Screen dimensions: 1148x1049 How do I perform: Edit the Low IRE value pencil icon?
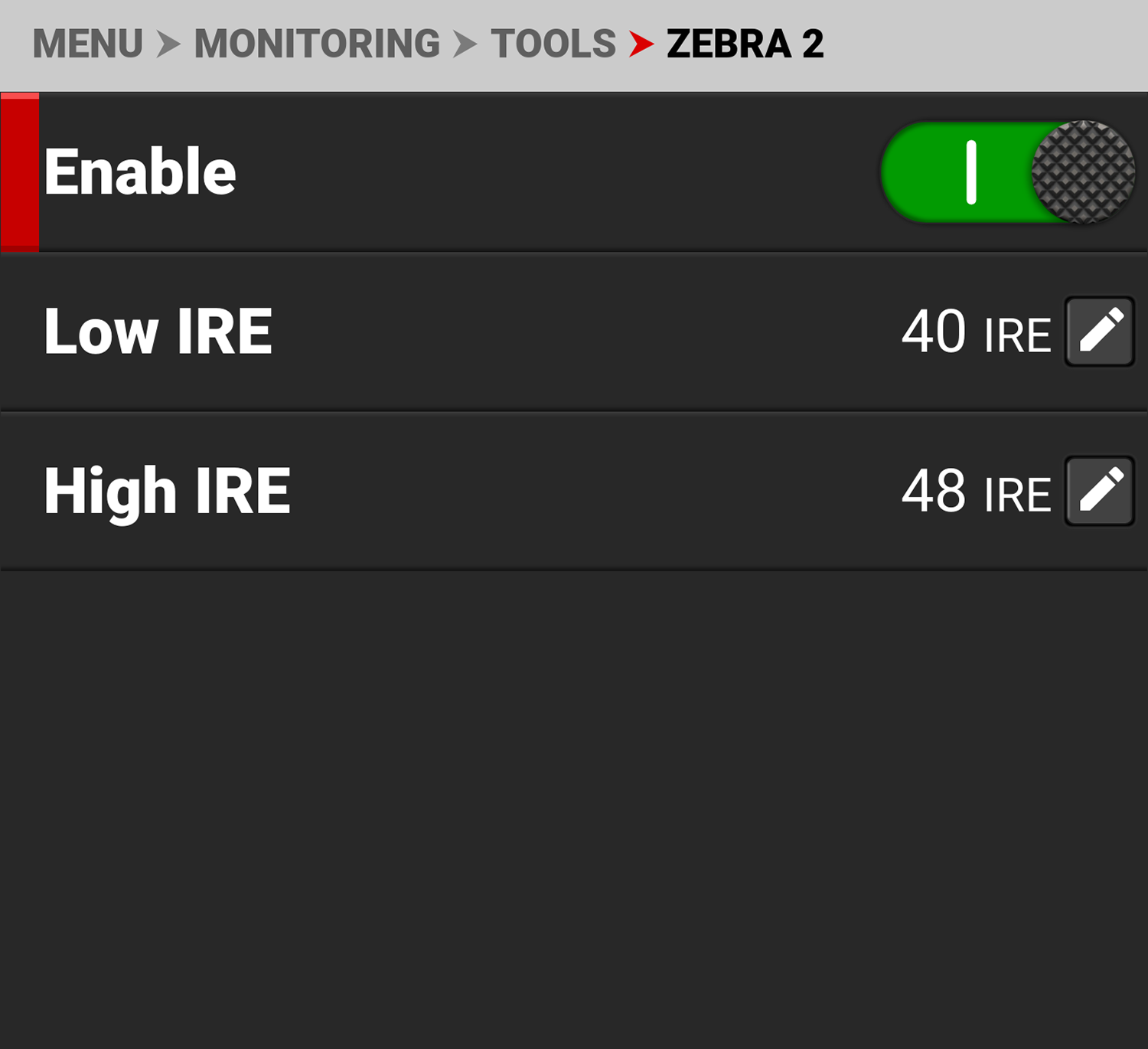(x=1100, y=332)
